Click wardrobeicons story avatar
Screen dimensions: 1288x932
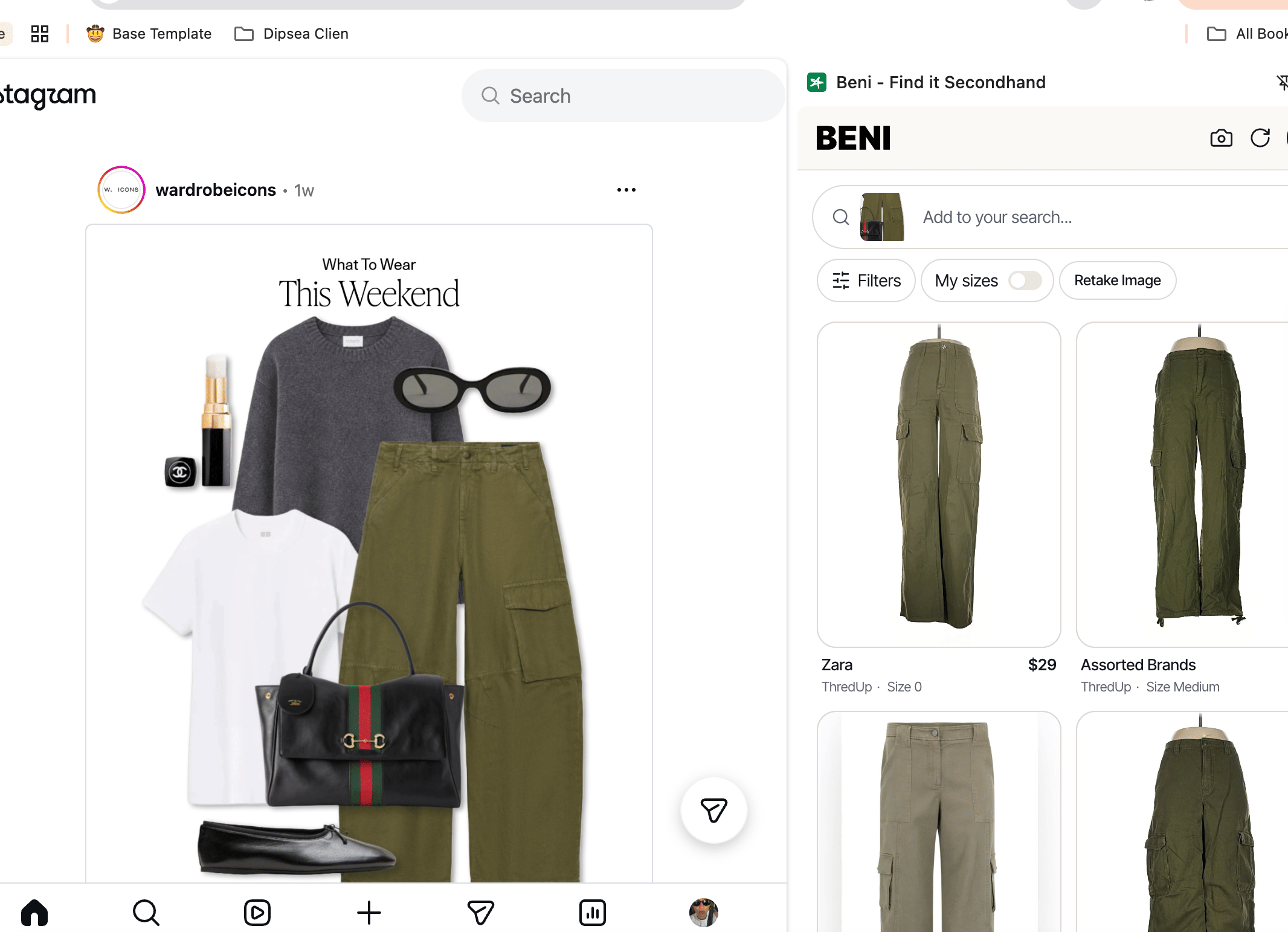(x=121, y=190)
